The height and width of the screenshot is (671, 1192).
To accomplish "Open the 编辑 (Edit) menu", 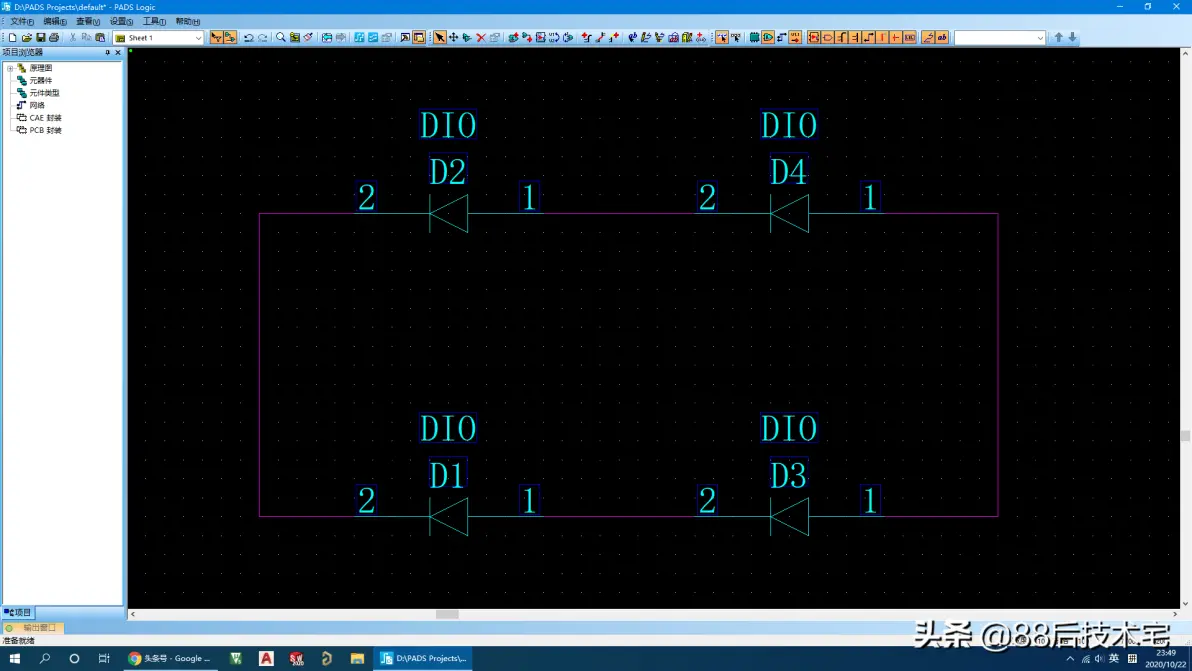I will 55,21.
